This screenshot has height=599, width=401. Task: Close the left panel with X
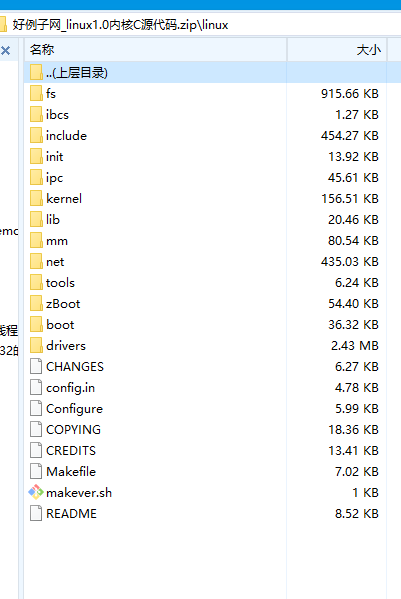5,50
